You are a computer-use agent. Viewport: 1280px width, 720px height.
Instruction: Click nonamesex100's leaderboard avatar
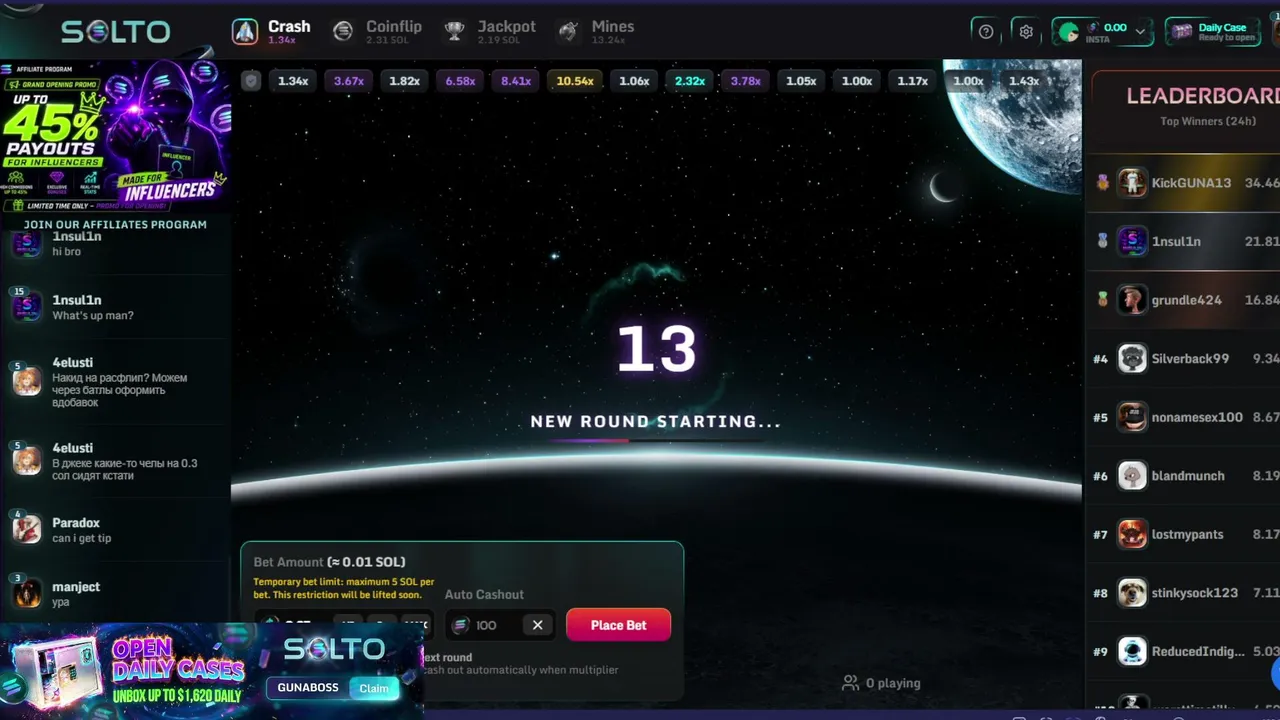pos(1132,417)
